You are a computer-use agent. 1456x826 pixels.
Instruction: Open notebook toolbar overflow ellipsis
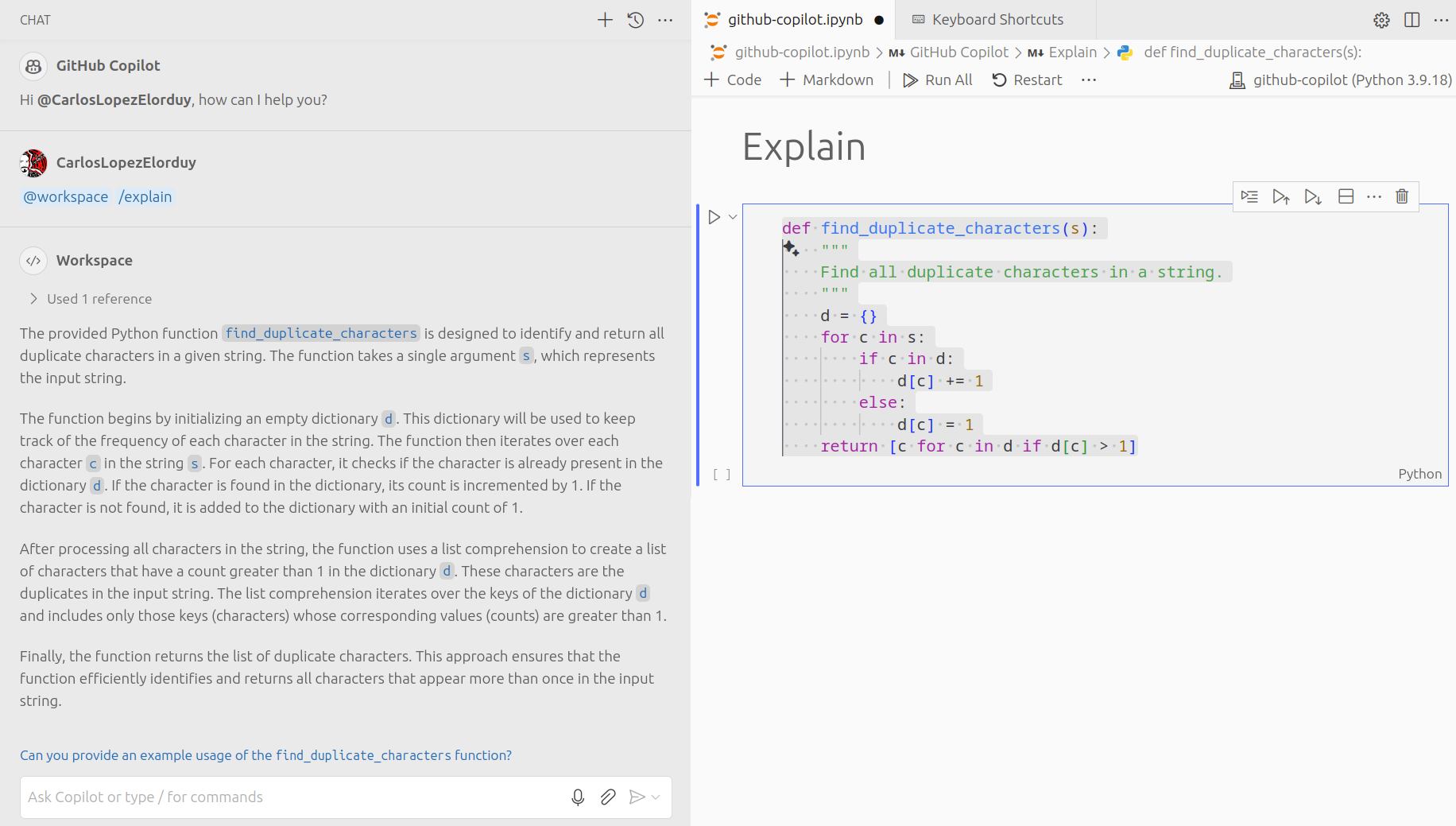[1089, 79]
